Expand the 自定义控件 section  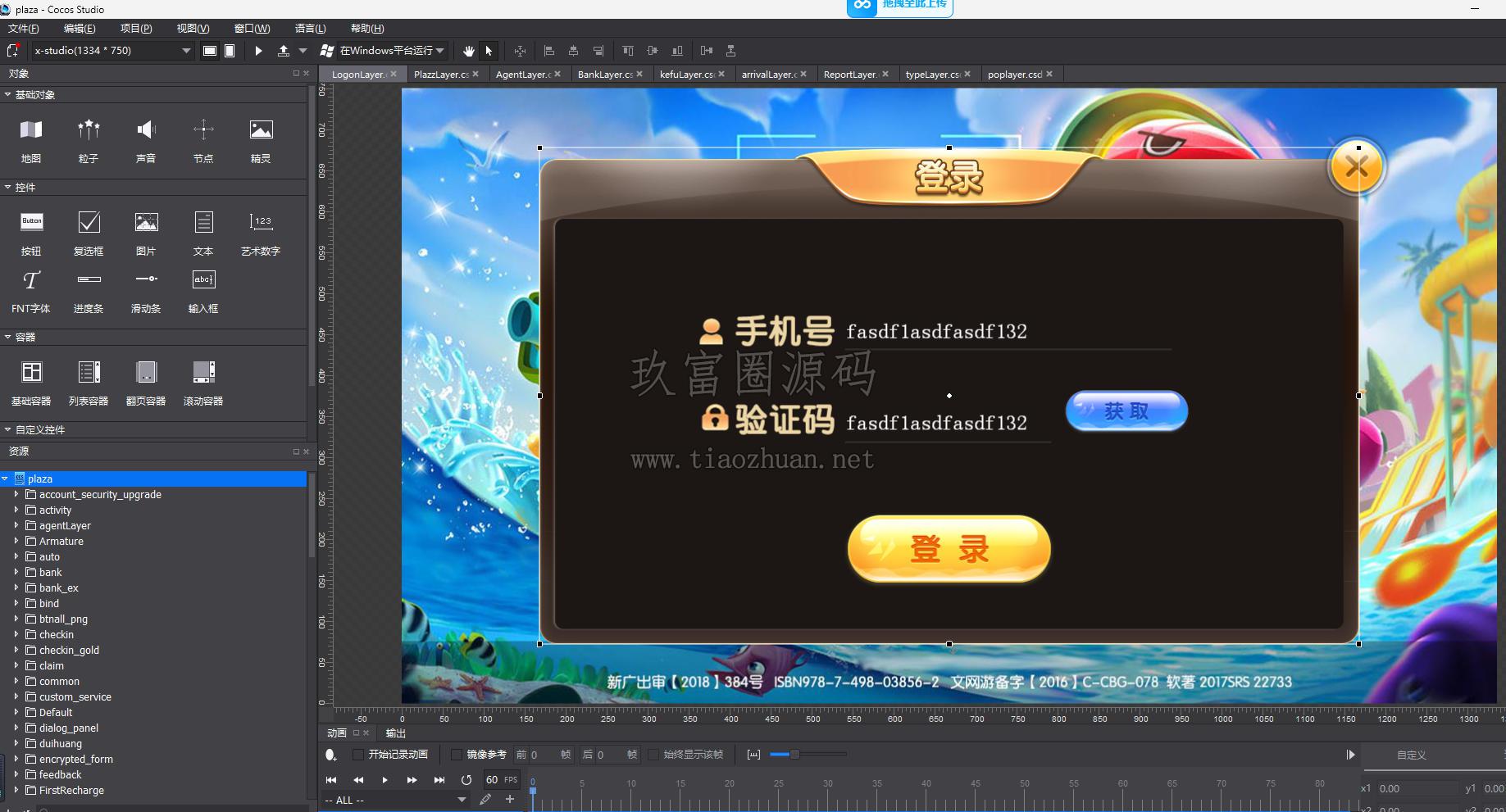point(7,430)
